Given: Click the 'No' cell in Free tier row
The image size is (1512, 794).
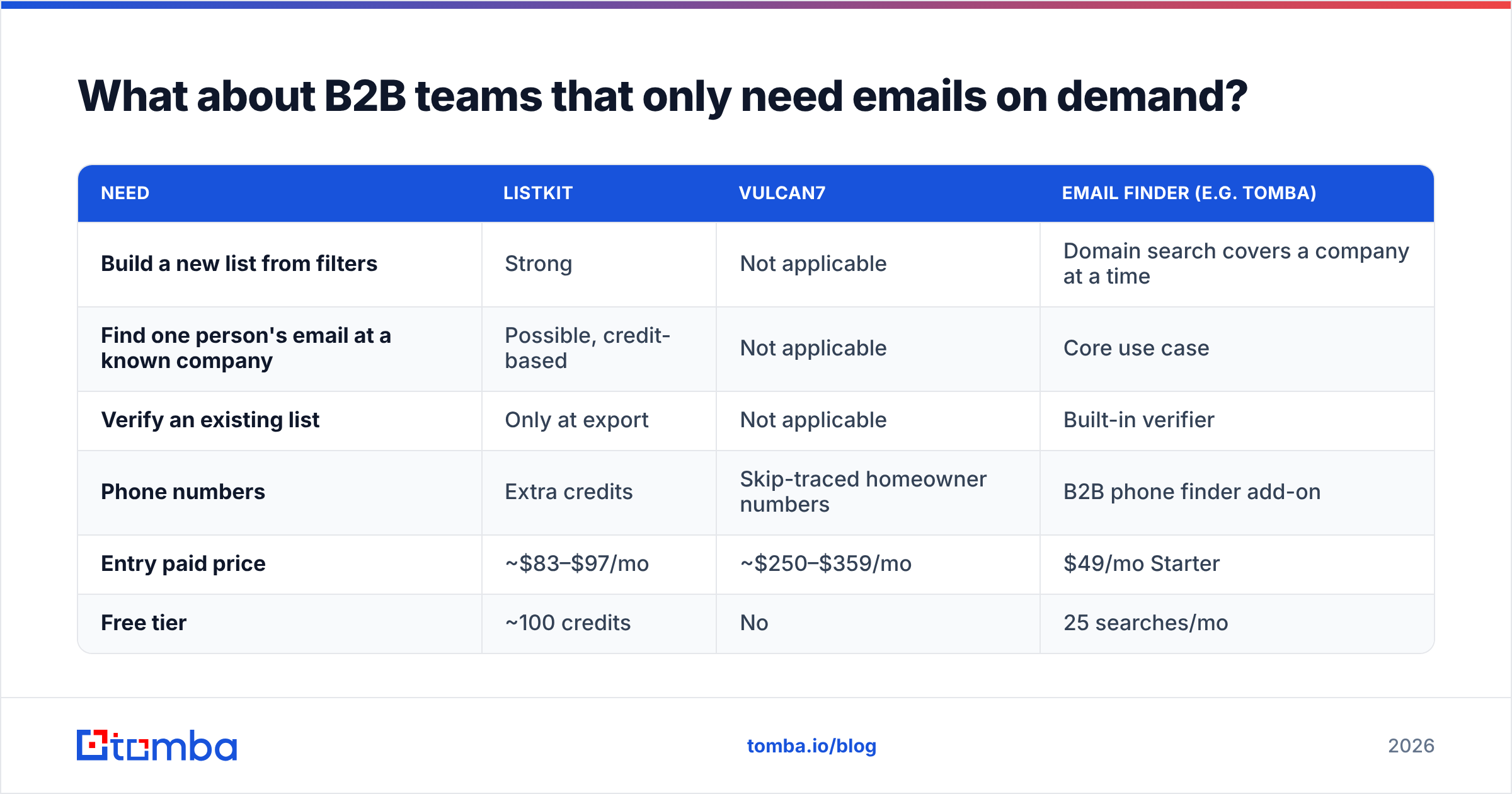Looking at the screenshot, I should pos(754,623).
